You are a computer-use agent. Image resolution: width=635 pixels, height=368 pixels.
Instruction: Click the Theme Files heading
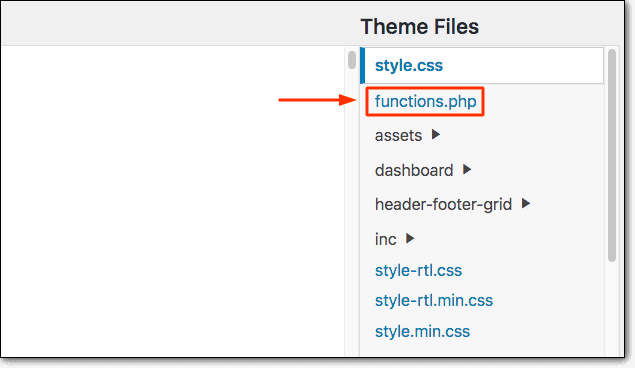(x=420, y=27)
